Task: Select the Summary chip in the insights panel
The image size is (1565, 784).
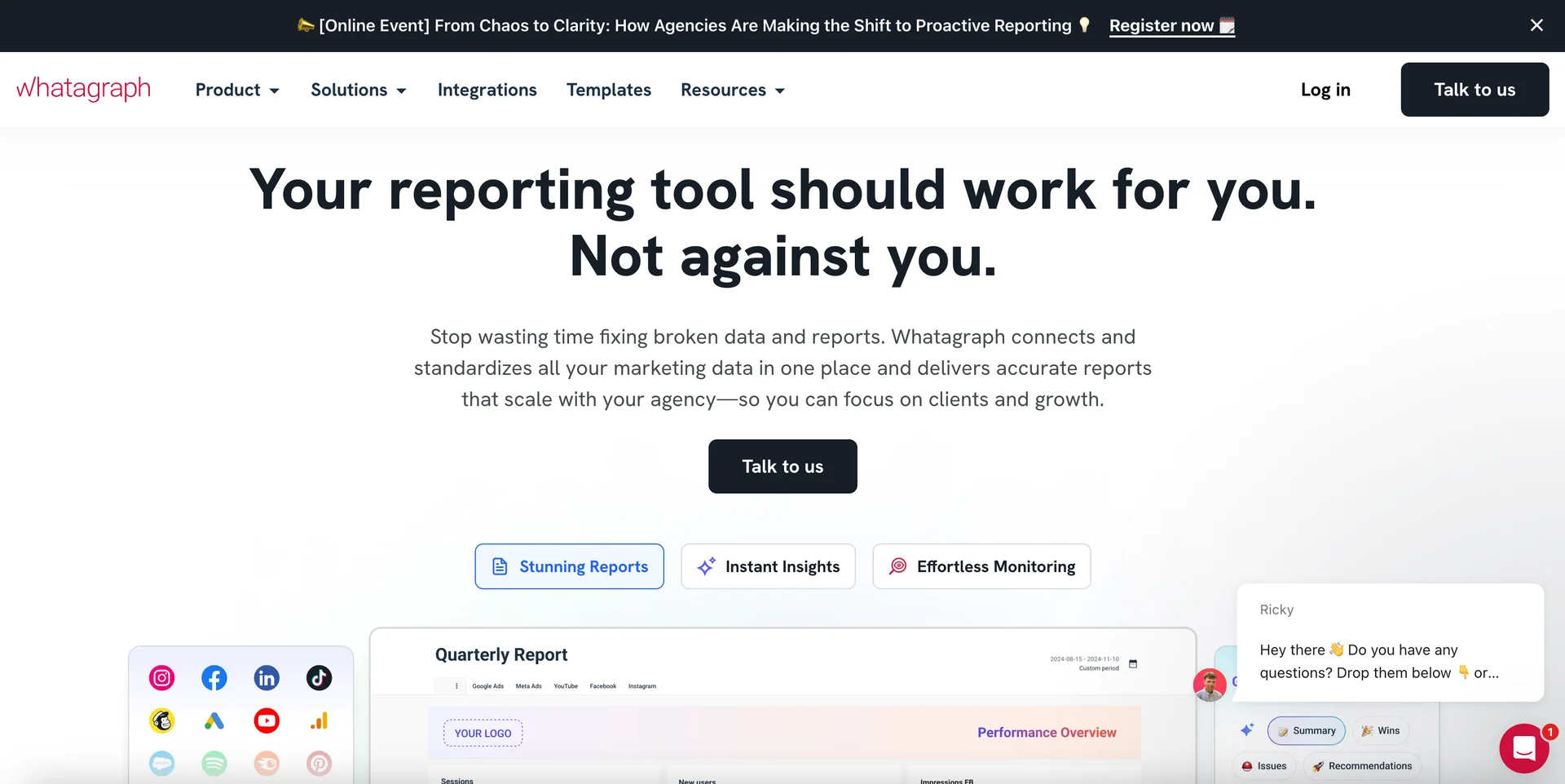Action: [1307, 730]
